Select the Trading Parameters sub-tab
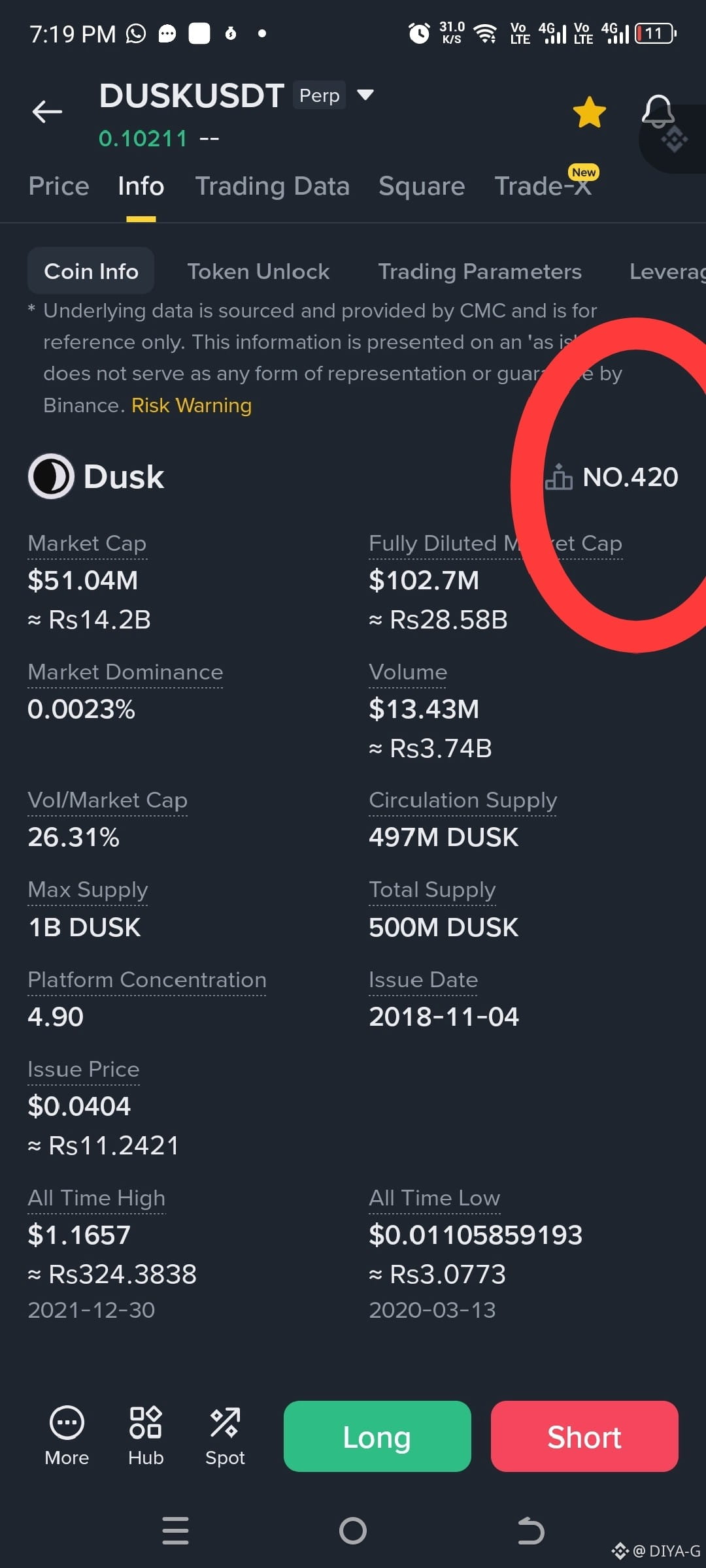The width and height of the screenshot is (706, 1568). point(480,271)
